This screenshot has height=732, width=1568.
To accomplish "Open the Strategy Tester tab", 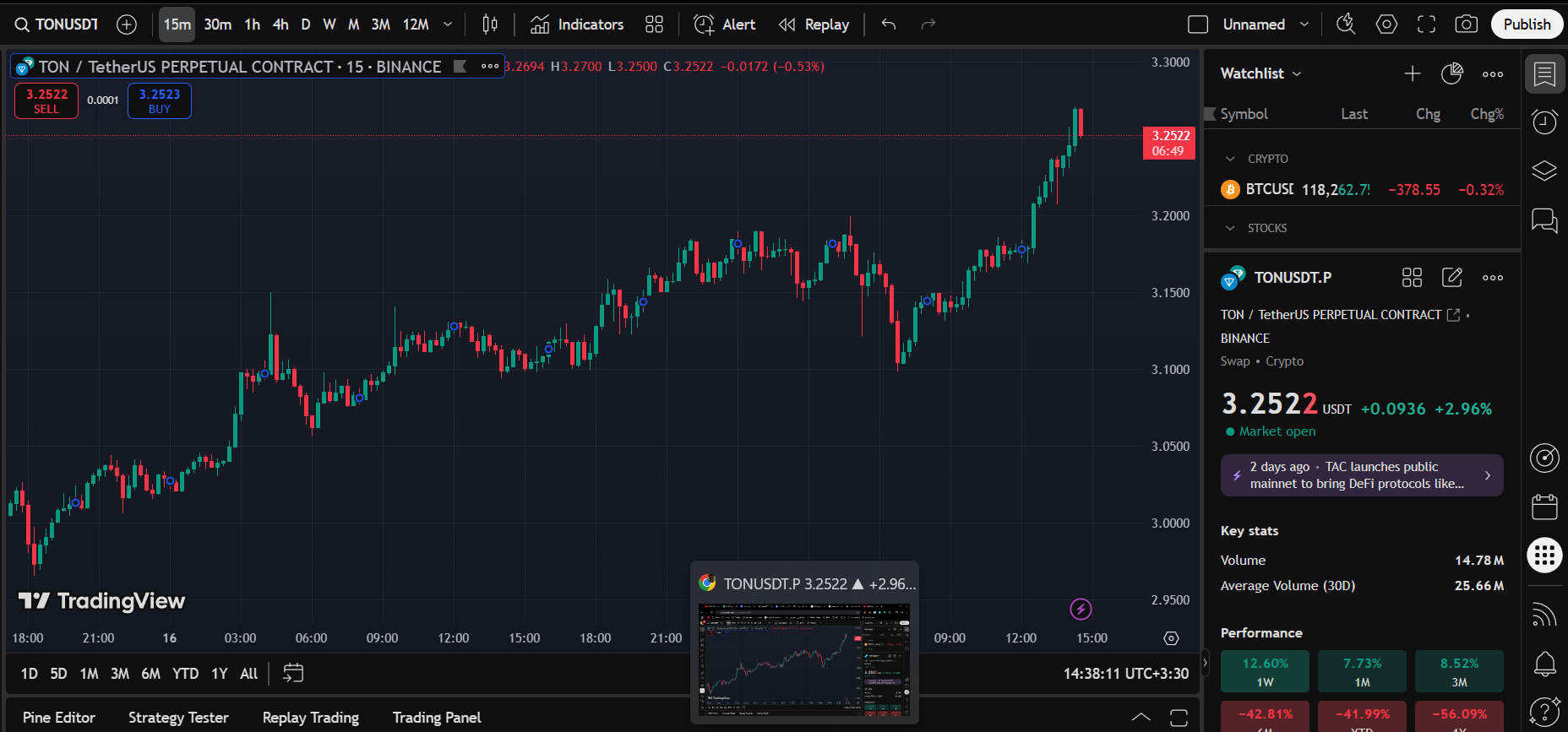I will (178, 718).
